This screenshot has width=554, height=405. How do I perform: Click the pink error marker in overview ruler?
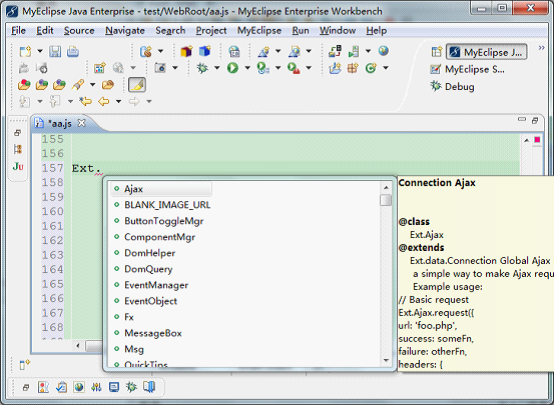[537, 140]
